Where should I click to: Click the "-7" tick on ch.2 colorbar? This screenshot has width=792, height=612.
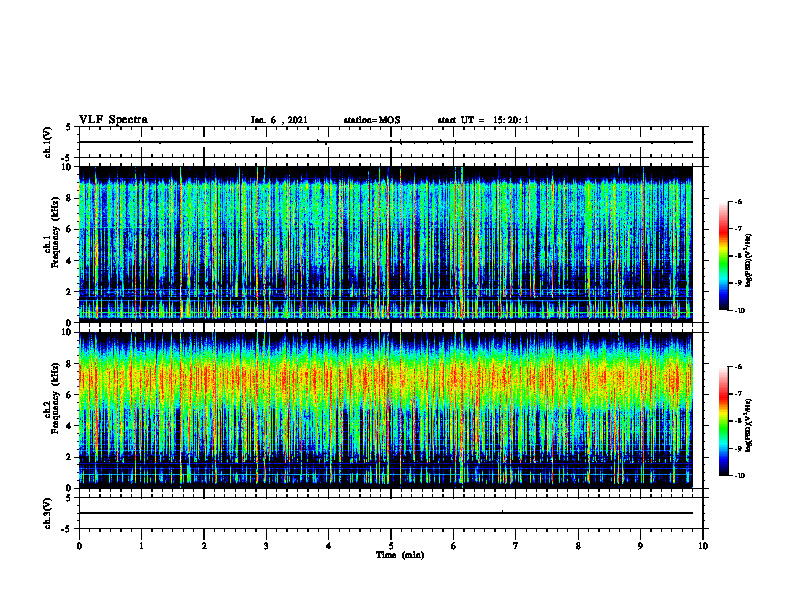tap(738, 394)
